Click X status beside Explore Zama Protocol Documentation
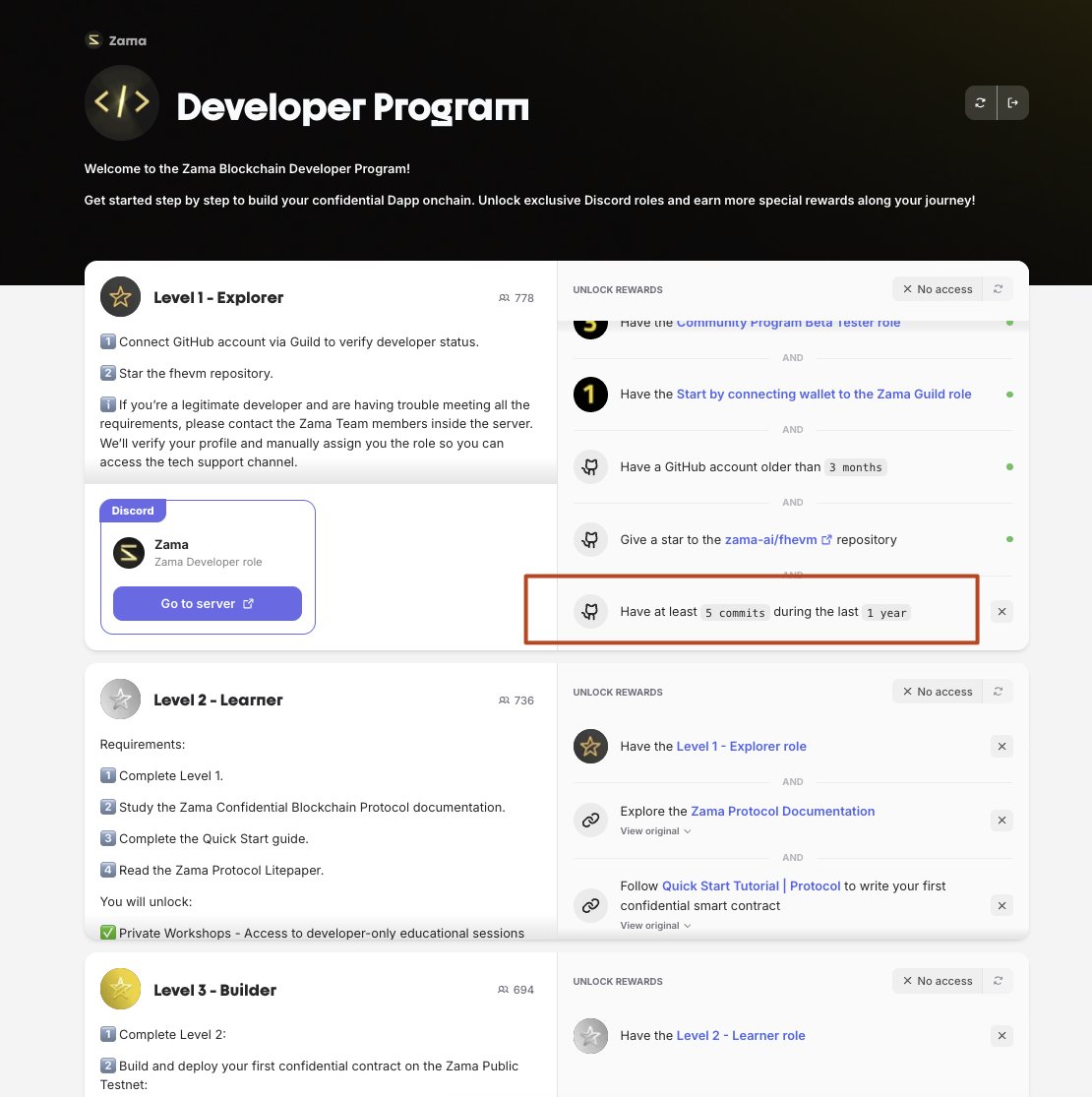 tap(1001, 820)
